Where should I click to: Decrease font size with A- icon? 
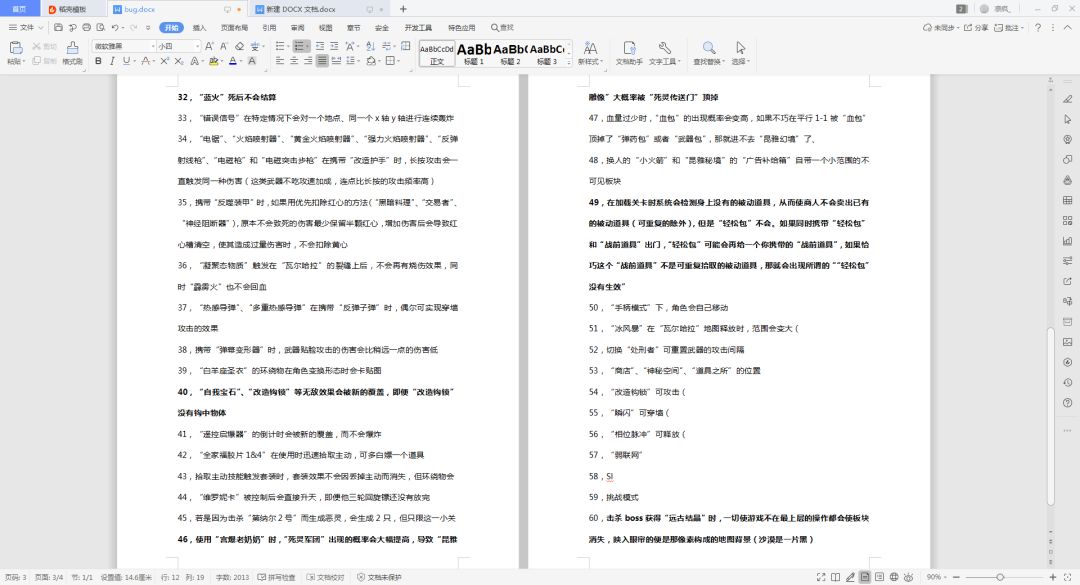tap(224, 46)
